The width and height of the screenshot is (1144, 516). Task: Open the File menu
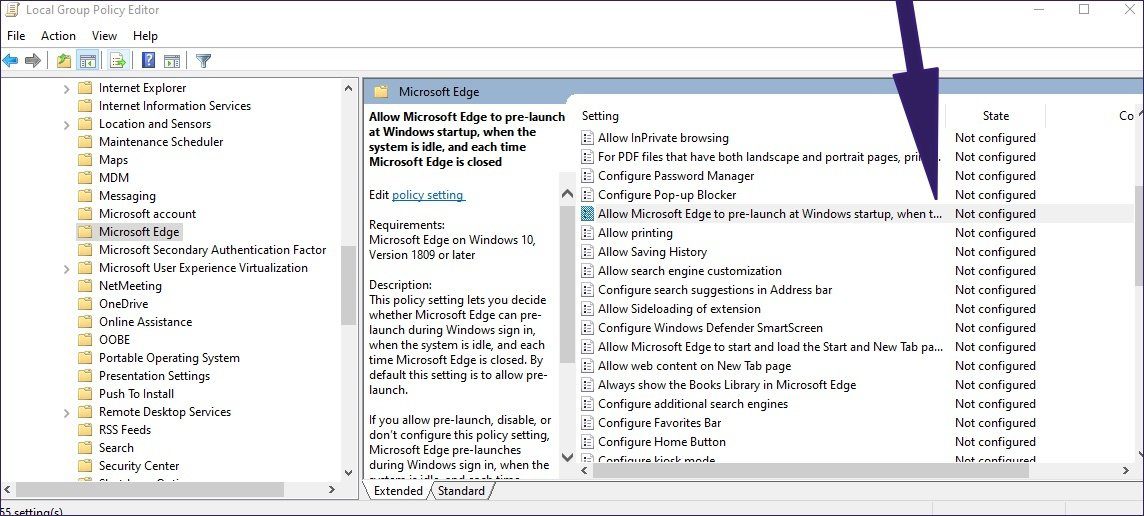tap(16, 36)
